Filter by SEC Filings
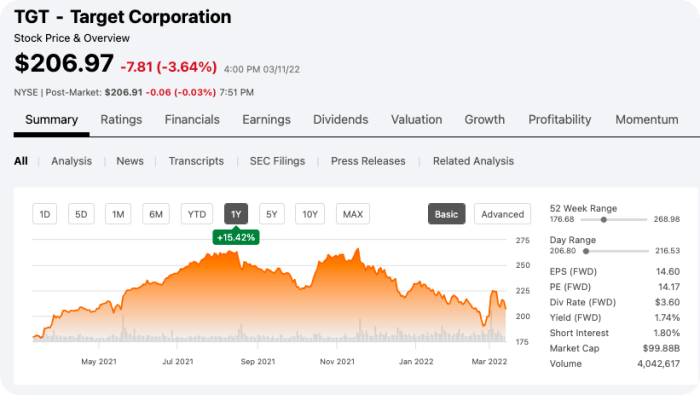 277,161
